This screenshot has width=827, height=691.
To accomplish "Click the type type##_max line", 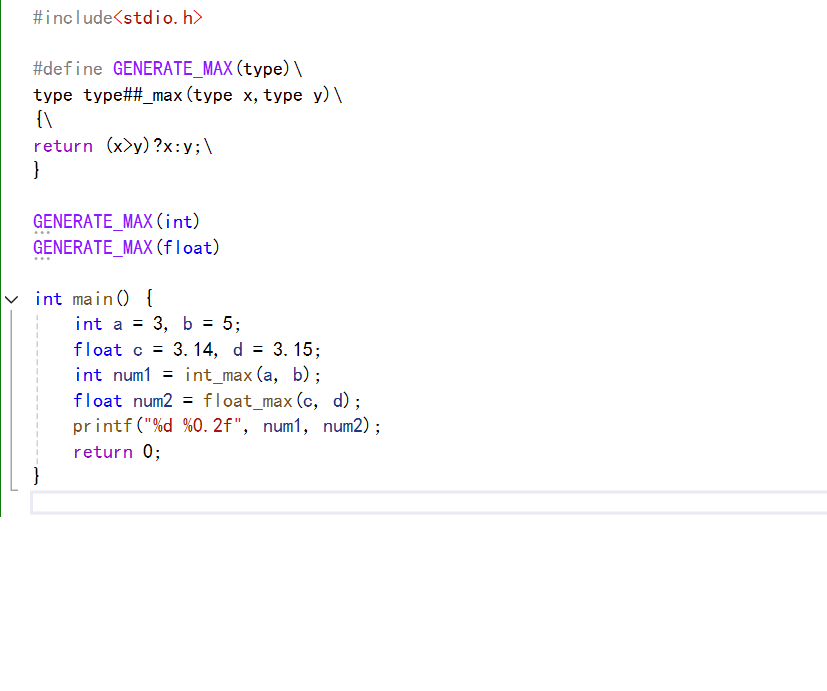I will [188, 95].
